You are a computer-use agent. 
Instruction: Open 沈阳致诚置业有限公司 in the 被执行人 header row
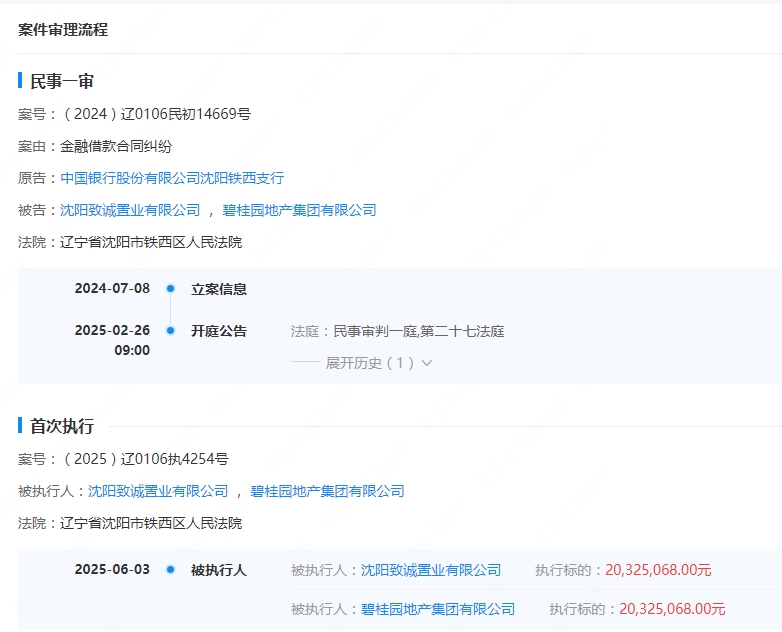click(158, 491)
